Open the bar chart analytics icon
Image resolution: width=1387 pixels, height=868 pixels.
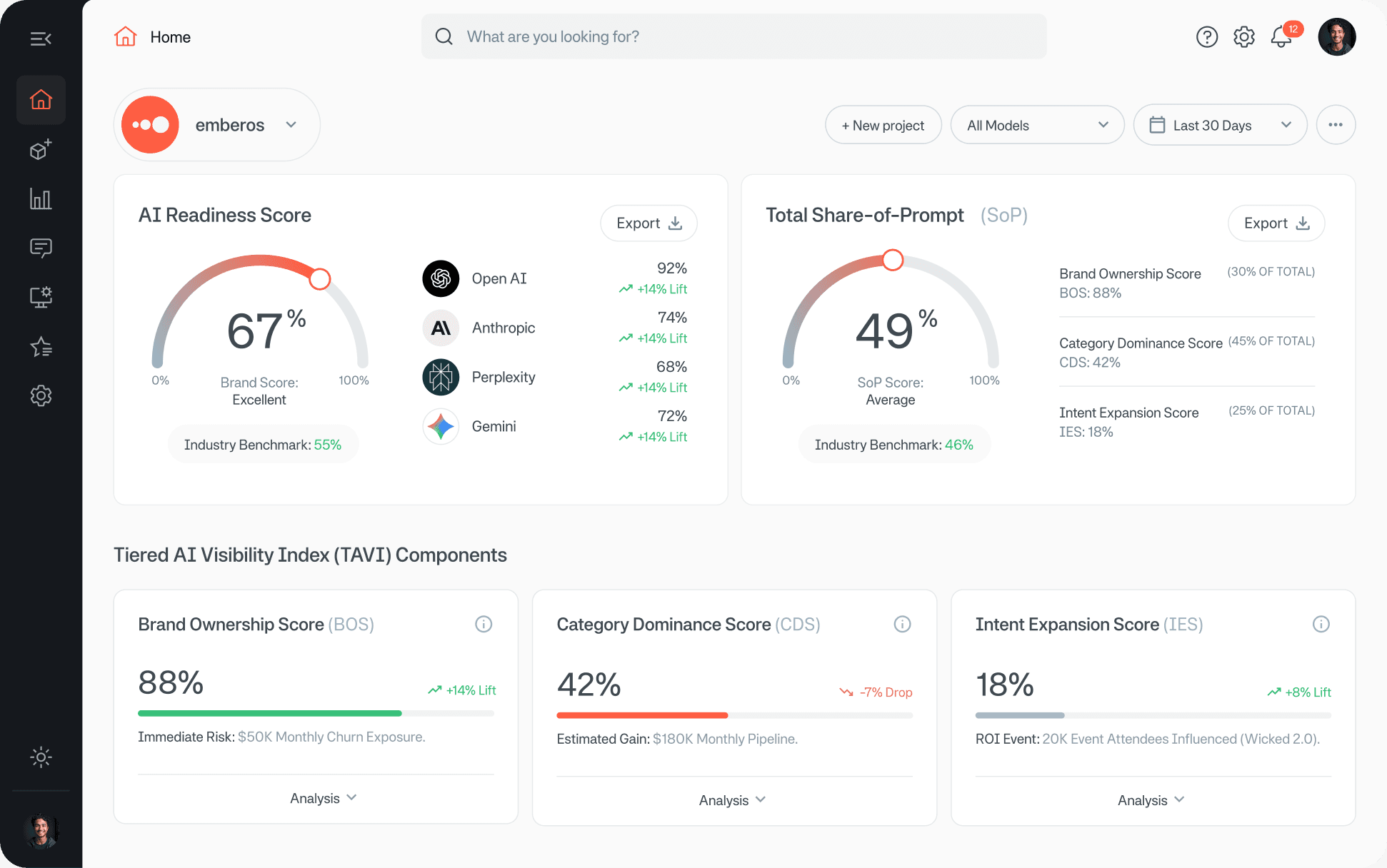(x=41, y=199)
